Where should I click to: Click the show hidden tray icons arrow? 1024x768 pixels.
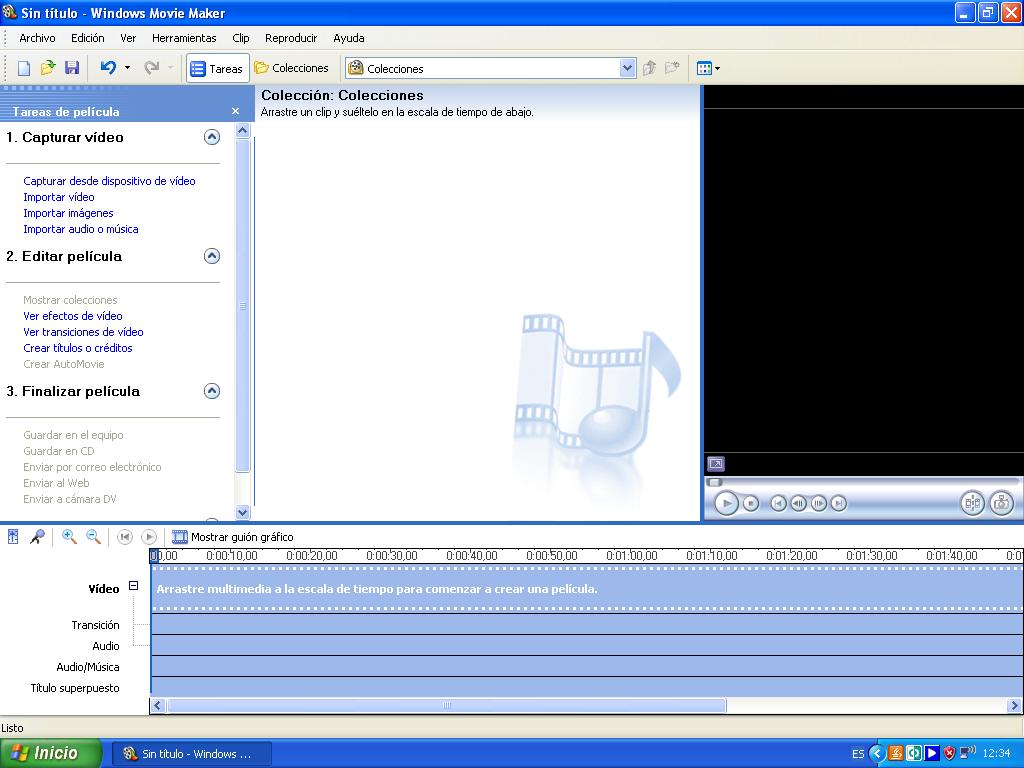click(x=877, y=754)
